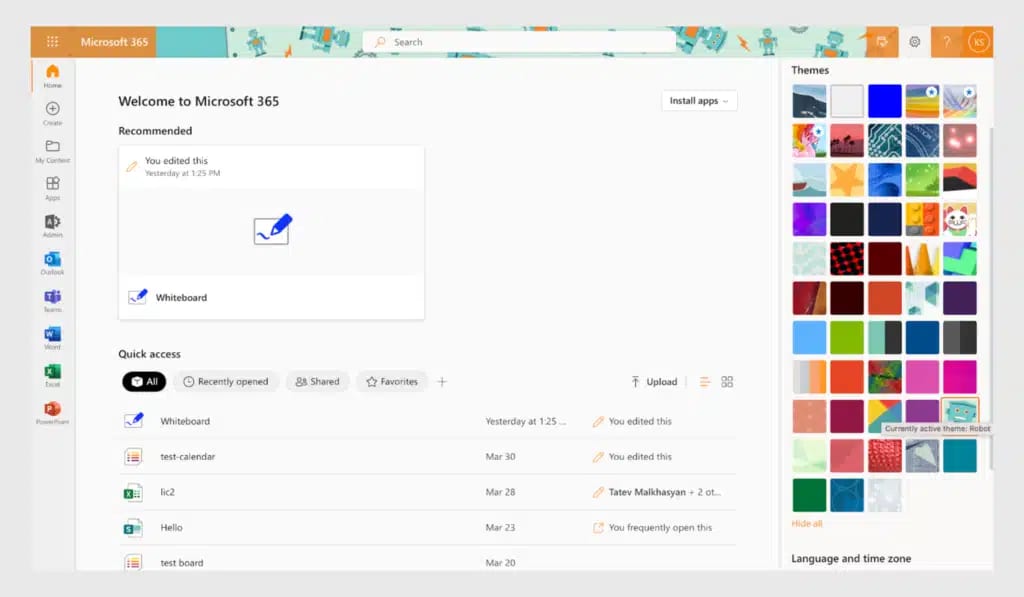Select the dark green theme swatch
Viewport: 1024px width, 597px height.
coord(809,494)
